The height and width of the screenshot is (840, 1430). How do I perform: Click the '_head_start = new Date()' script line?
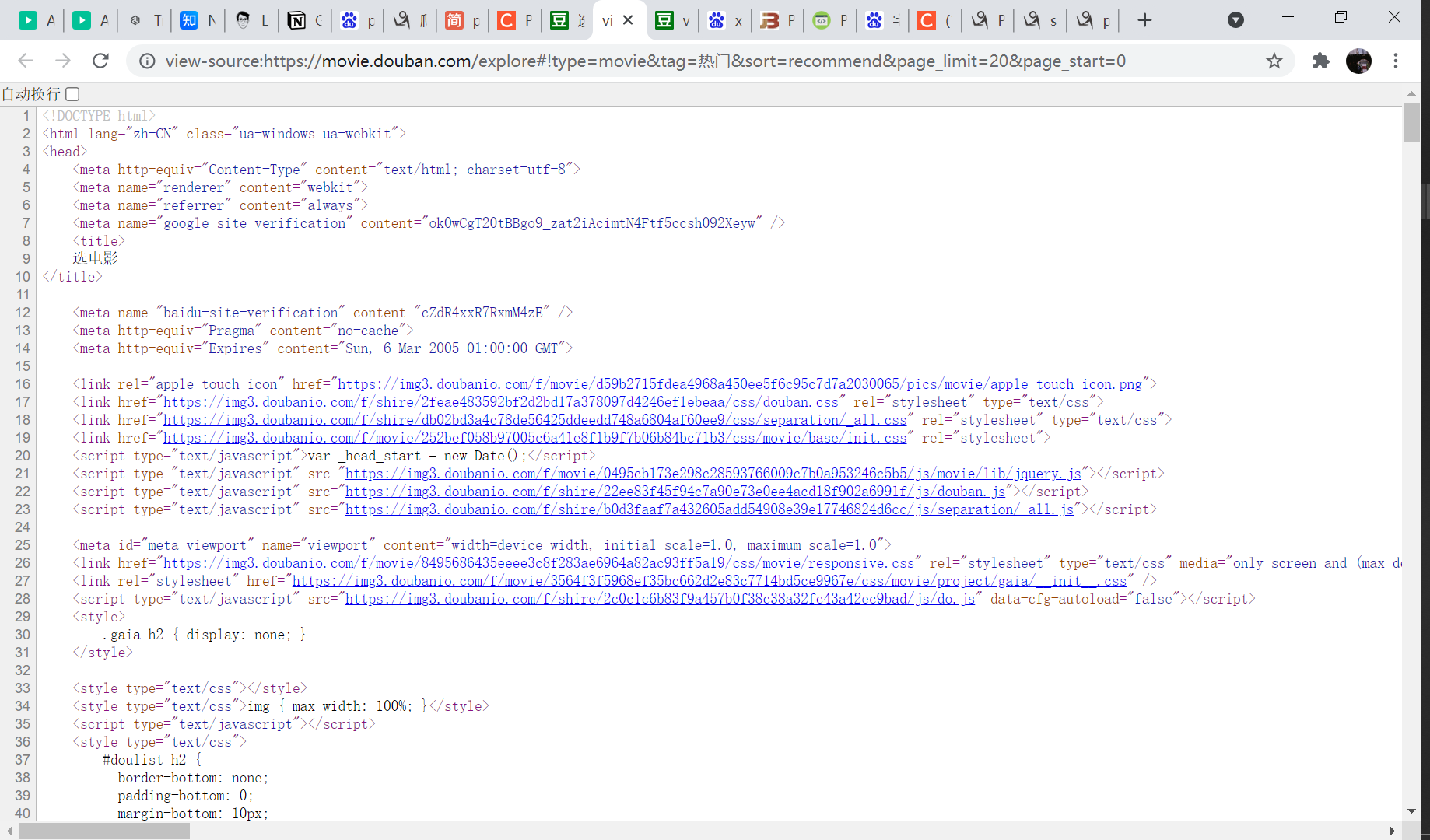pyautogui.click(x=335, y=456)
